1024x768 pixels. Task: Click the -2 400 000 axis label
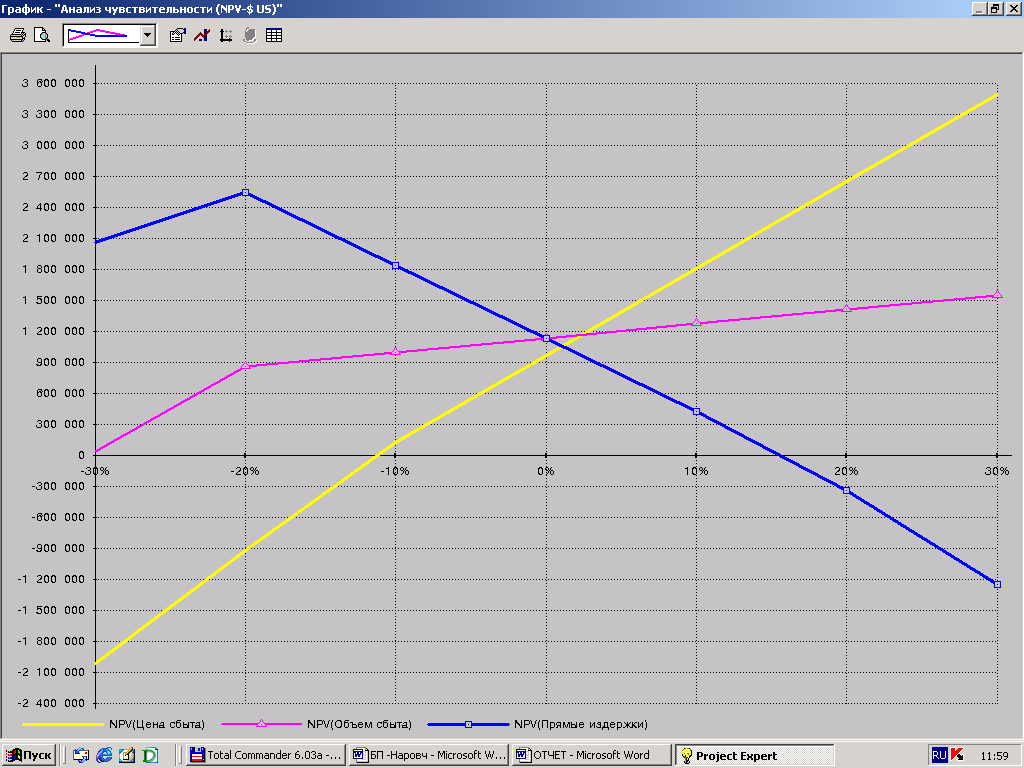coord(51,703)
